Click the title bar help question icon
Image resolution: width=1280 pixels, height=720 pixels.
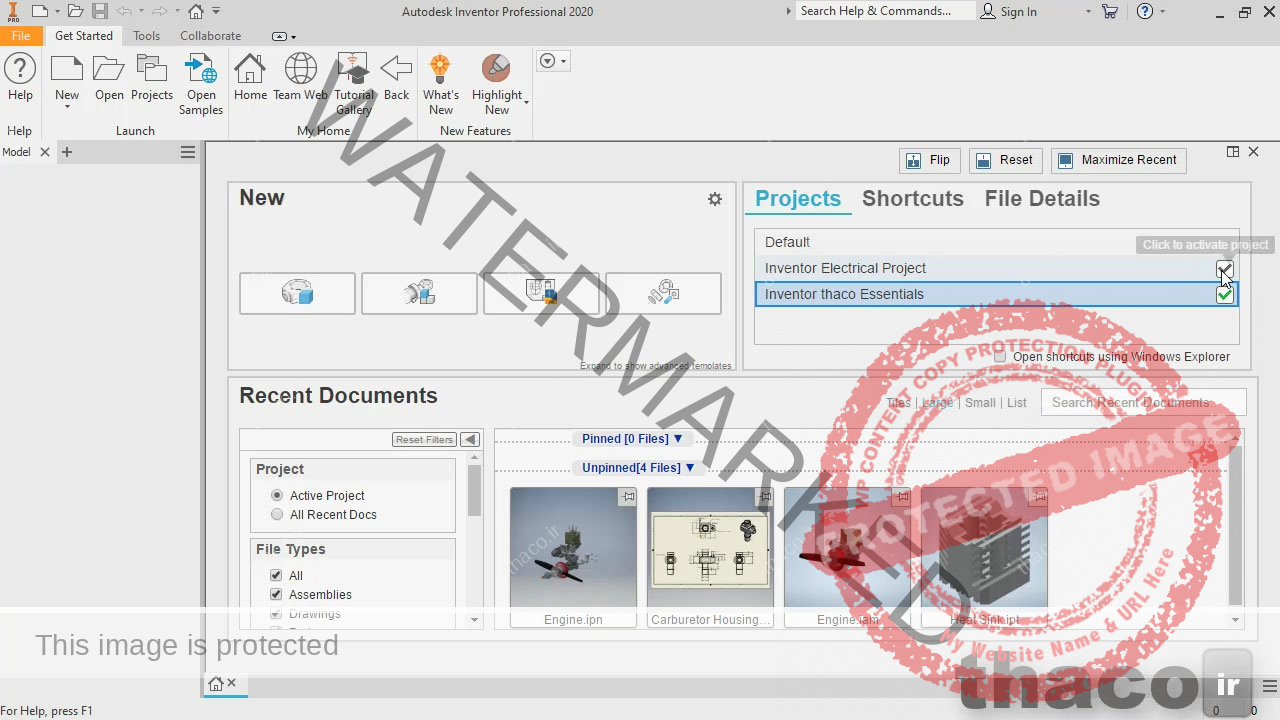click(1145, 11)
